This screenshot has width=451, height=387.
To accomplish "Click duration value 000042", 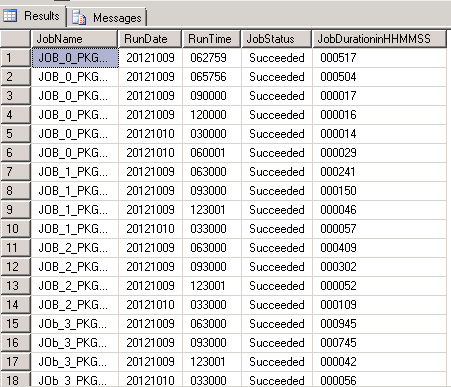I will point(338,362).
